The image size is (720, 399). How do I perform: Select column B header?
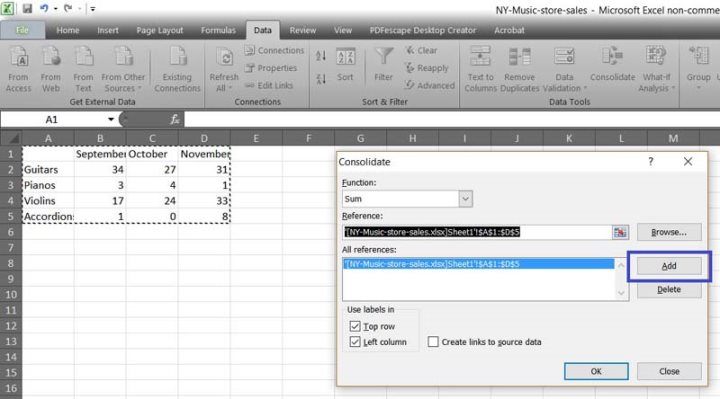point(100,138)
